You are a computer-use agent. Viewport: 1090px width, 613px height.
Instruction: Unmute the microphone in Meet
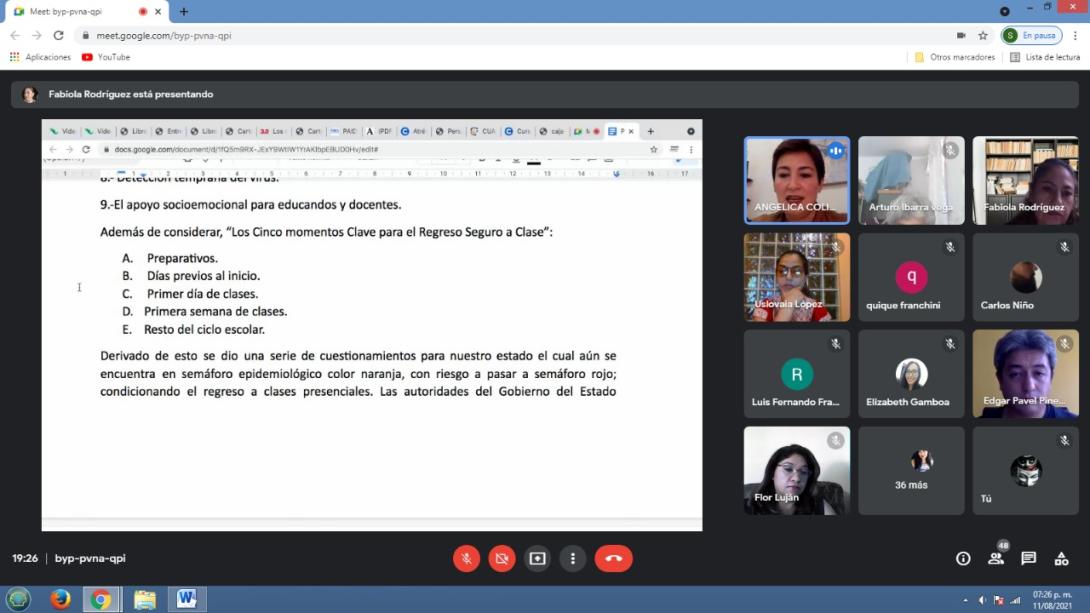466,558
